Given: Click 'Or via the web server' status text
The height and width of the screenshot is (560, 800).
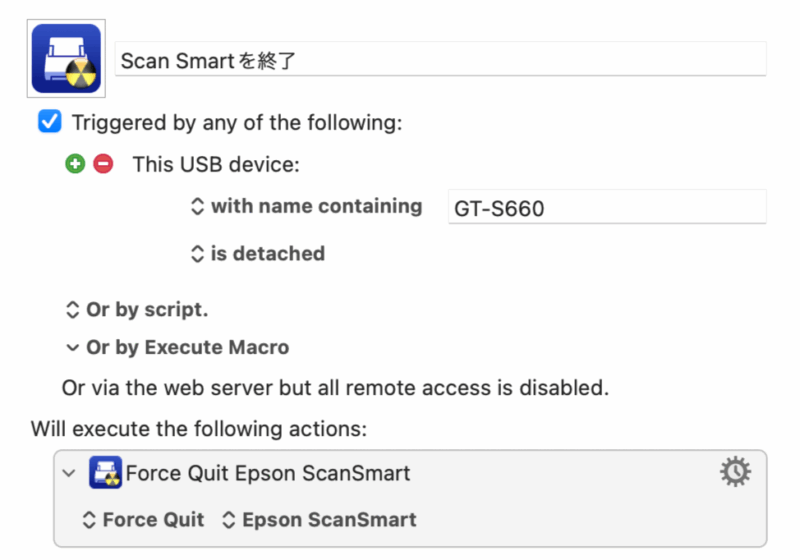Looking at the screenshot, I should (335, 388).
